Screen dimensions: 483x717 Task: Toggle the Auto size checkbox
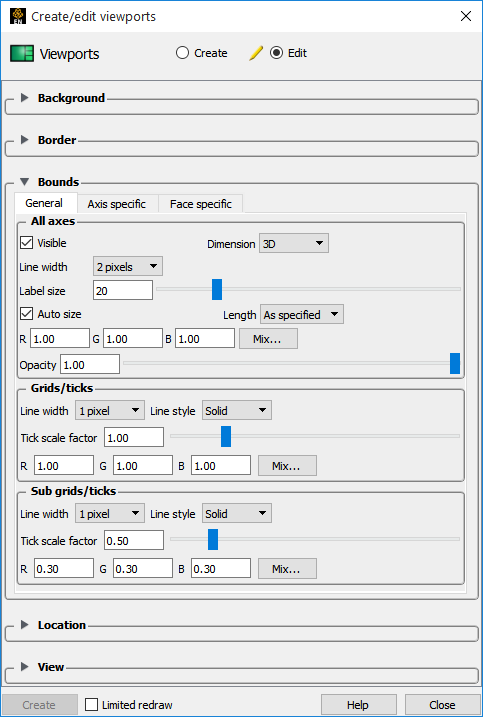click(x=27, y=314)
